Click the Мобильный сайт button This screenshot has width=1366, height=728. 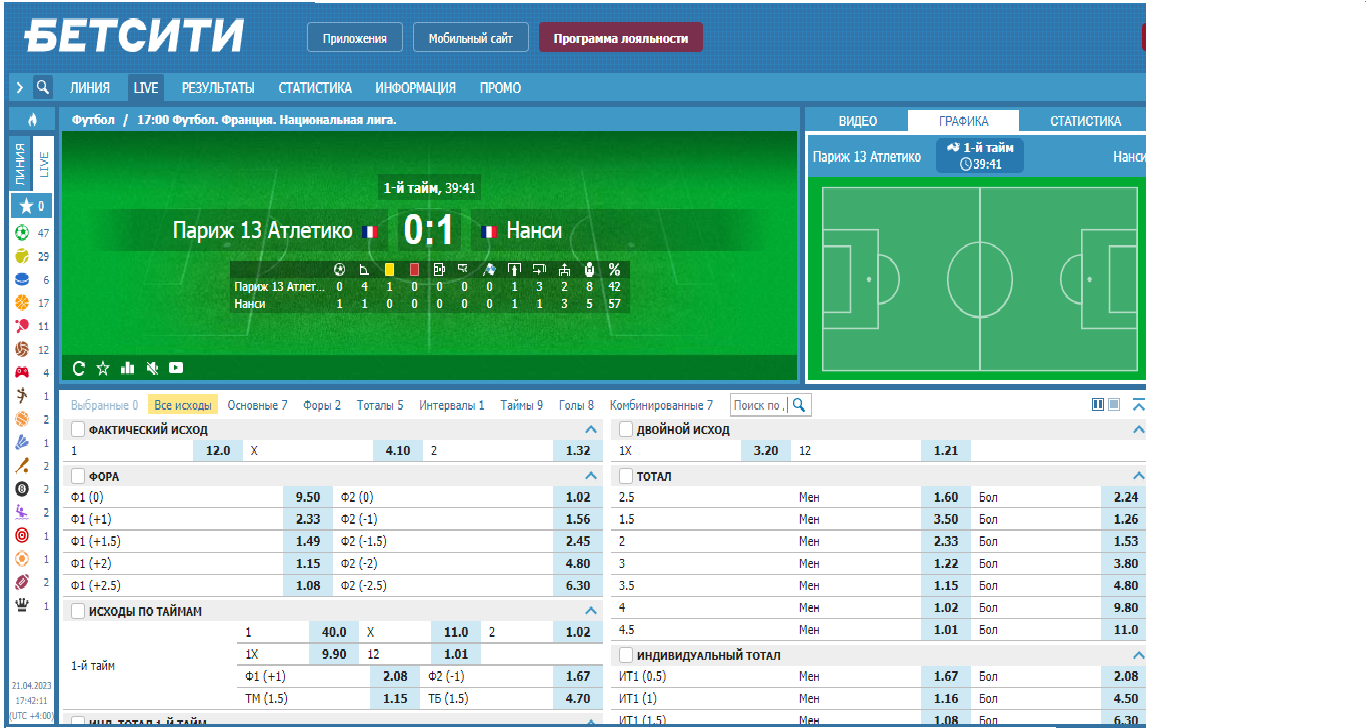(x=470, y=38)
